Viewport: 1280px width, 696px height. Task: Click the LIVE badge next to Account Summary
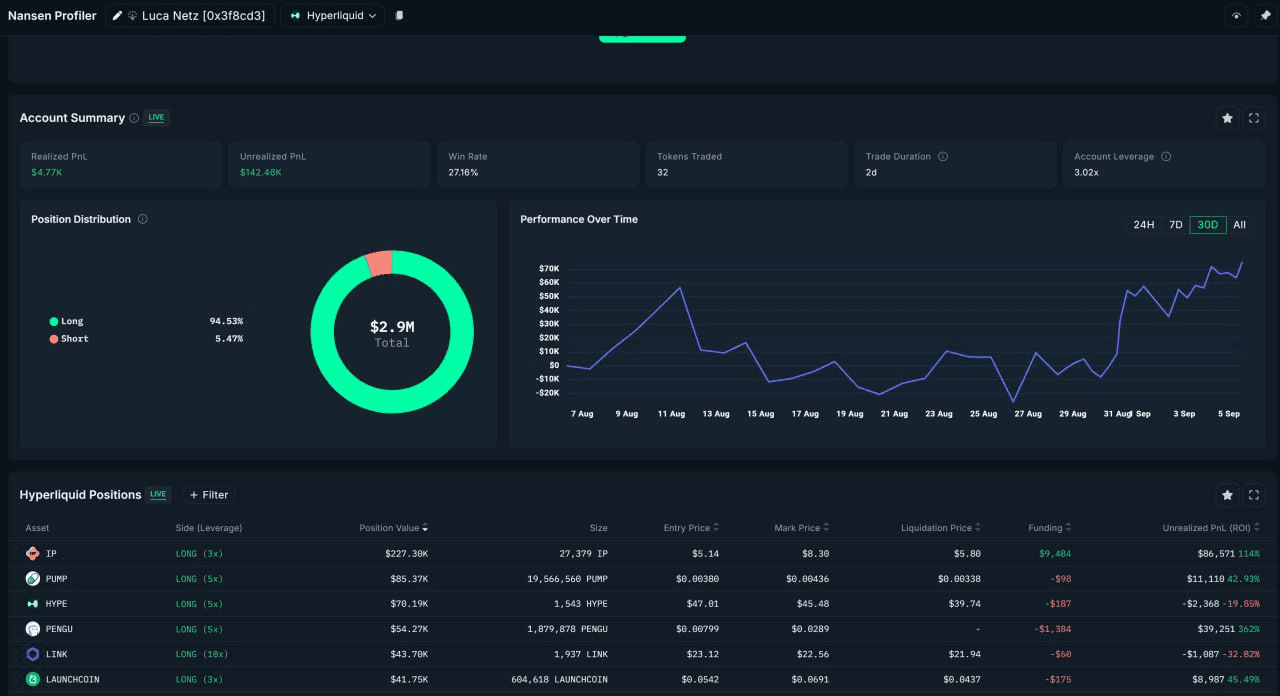click(x=156, y=118)
